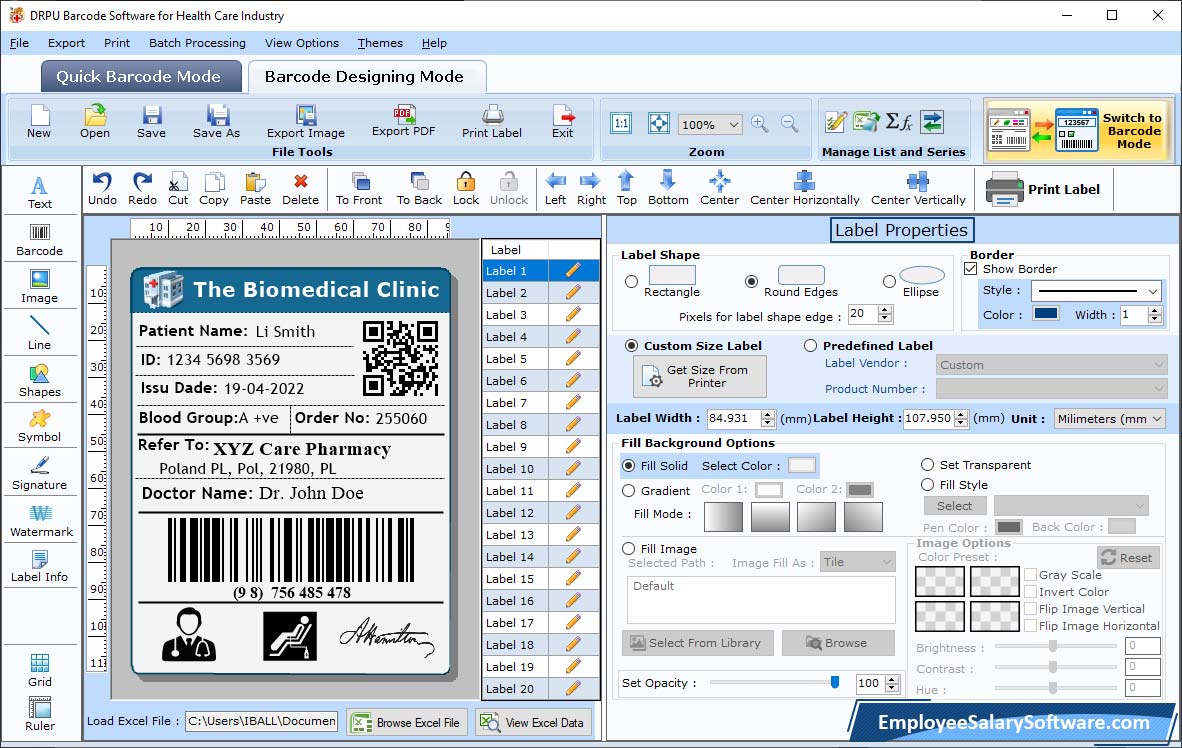Choose the Image tool in sidebar
Image resolution: width=1182 pixels, height=748 pixels.
pos(39,287)
